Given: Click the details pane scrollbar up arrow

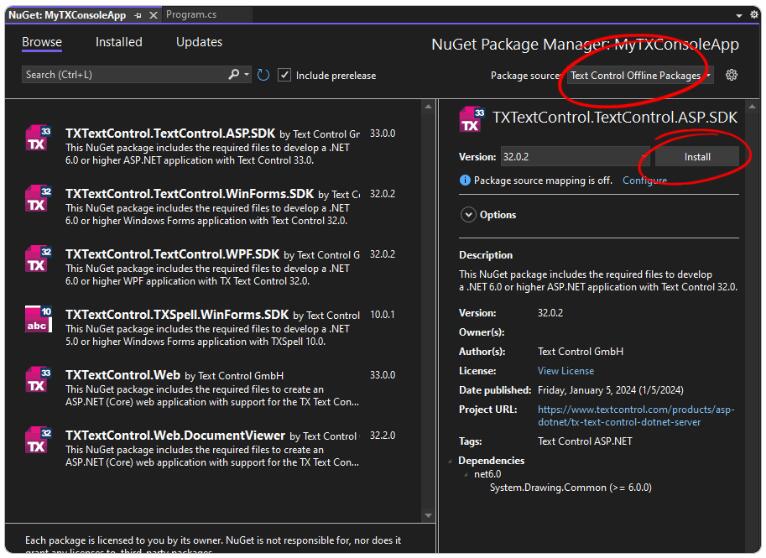Looking at the screenshot, I should (x=752, y=107).
